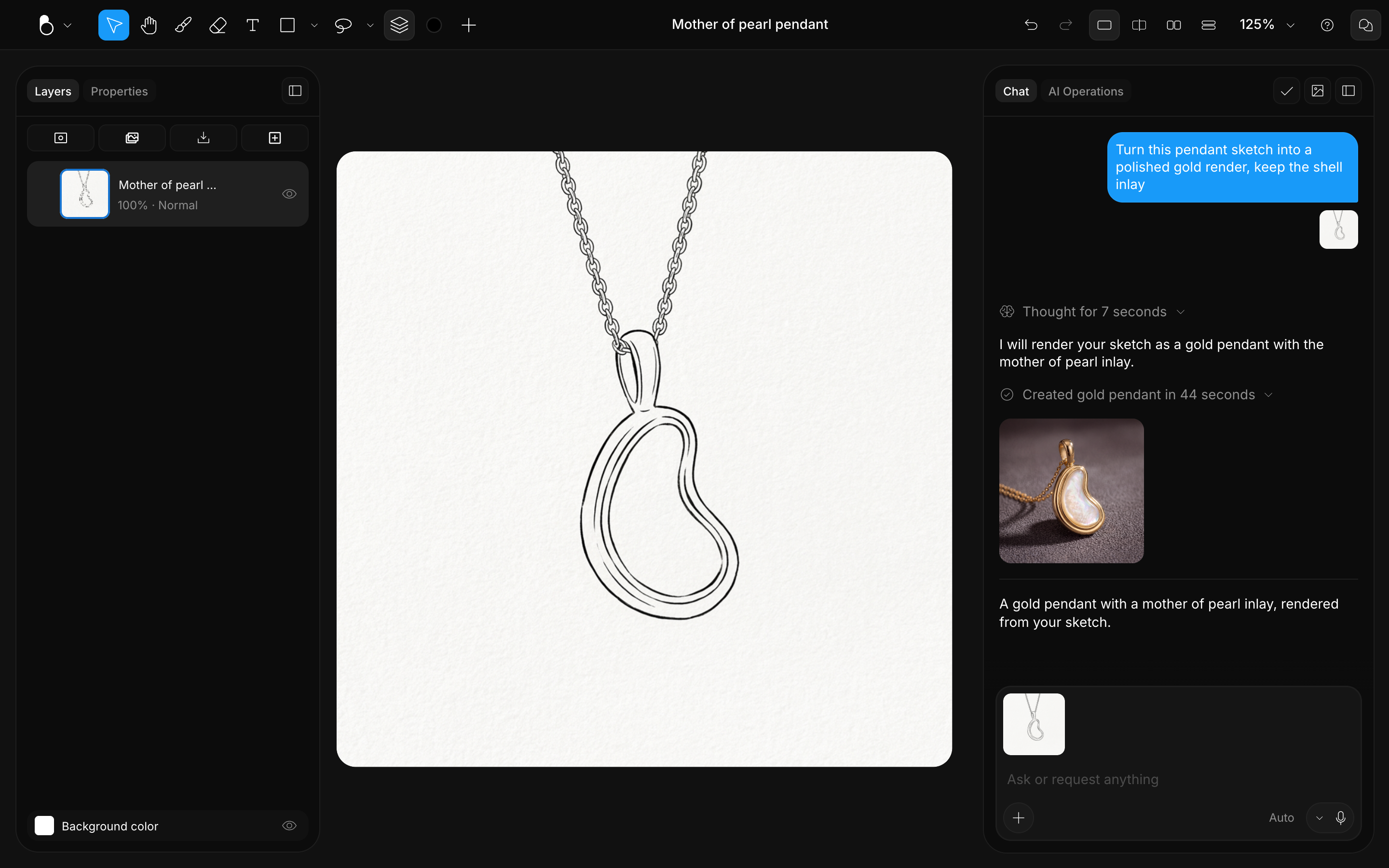Switch to side-by-side view mode
This screenshot has height=868, width=1389.
coord(1174,25)
